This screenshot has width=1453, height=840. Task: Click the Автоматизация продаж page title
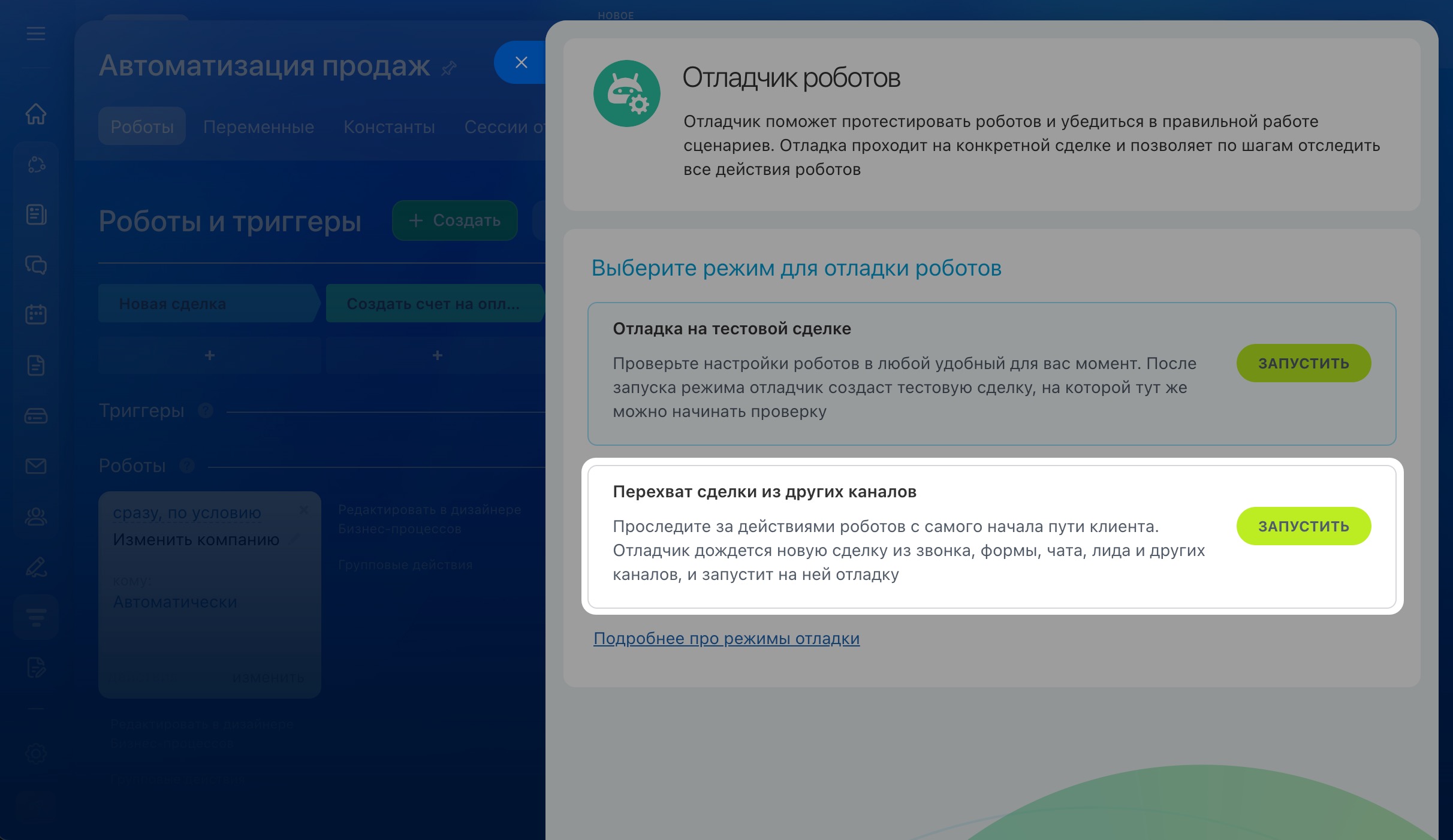click(264, 65)
